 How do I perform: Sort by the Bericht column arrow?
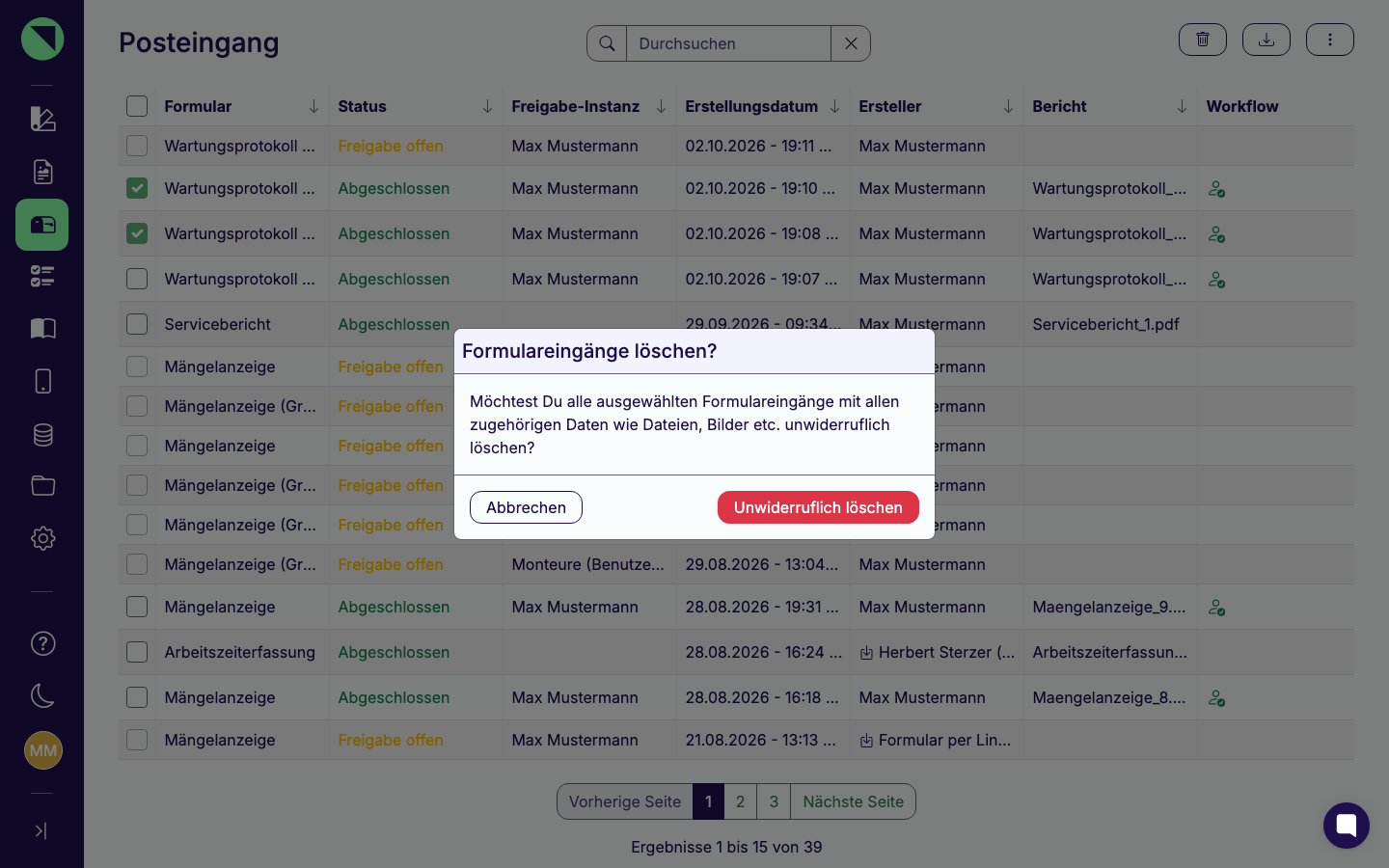click(1182, 106)
